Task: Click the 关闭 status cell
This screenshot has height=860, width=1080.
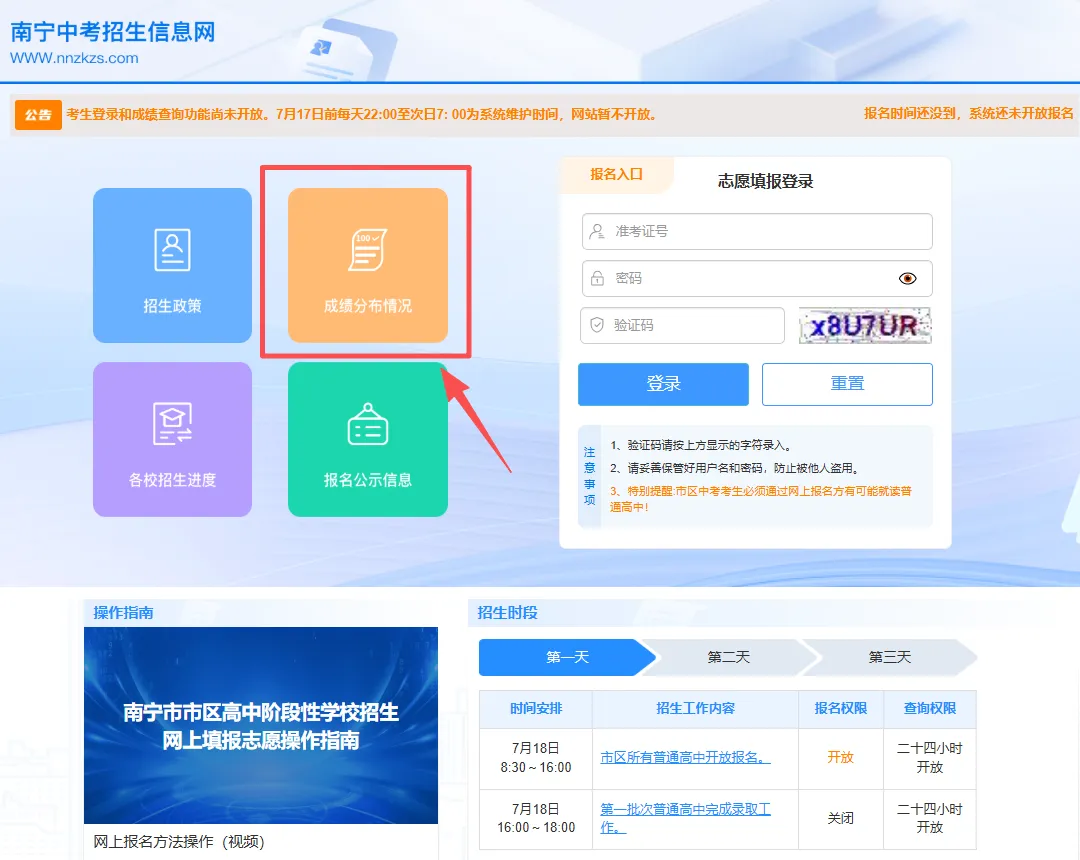Action: [841, 819]
